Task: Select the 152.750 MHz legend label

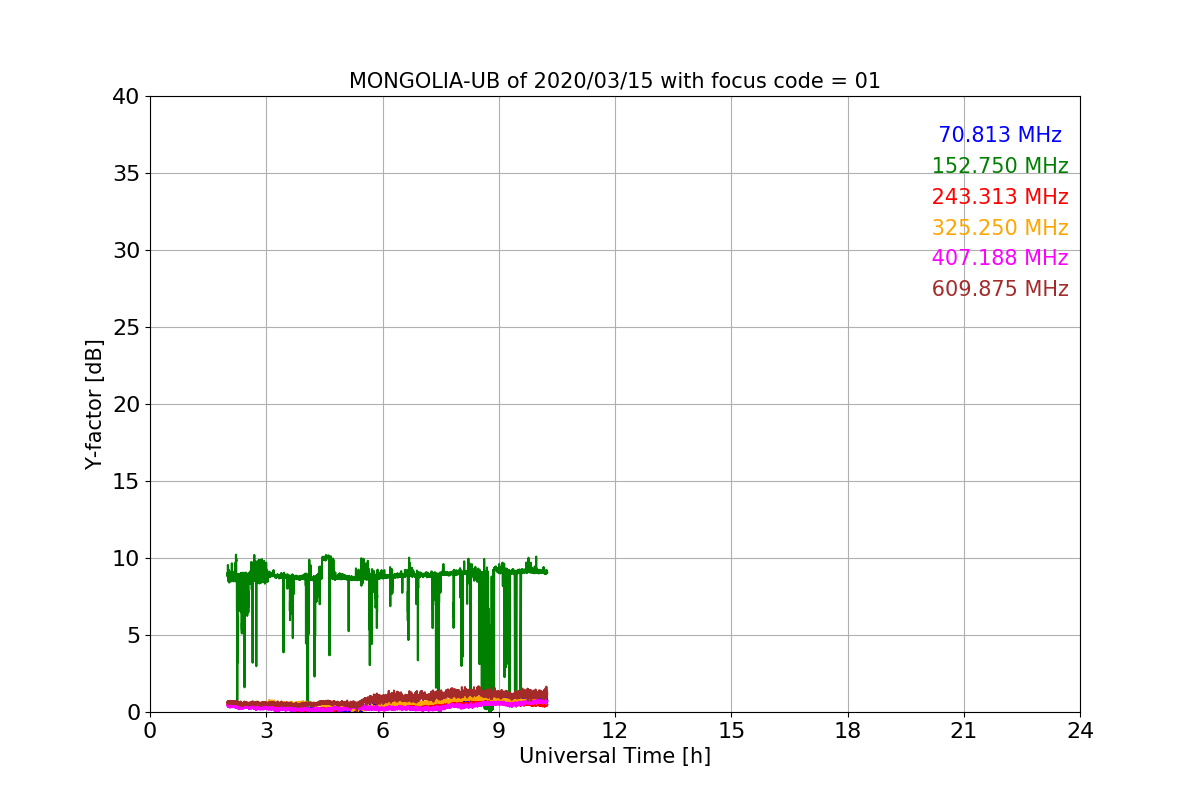Action: click(1000, 166)
